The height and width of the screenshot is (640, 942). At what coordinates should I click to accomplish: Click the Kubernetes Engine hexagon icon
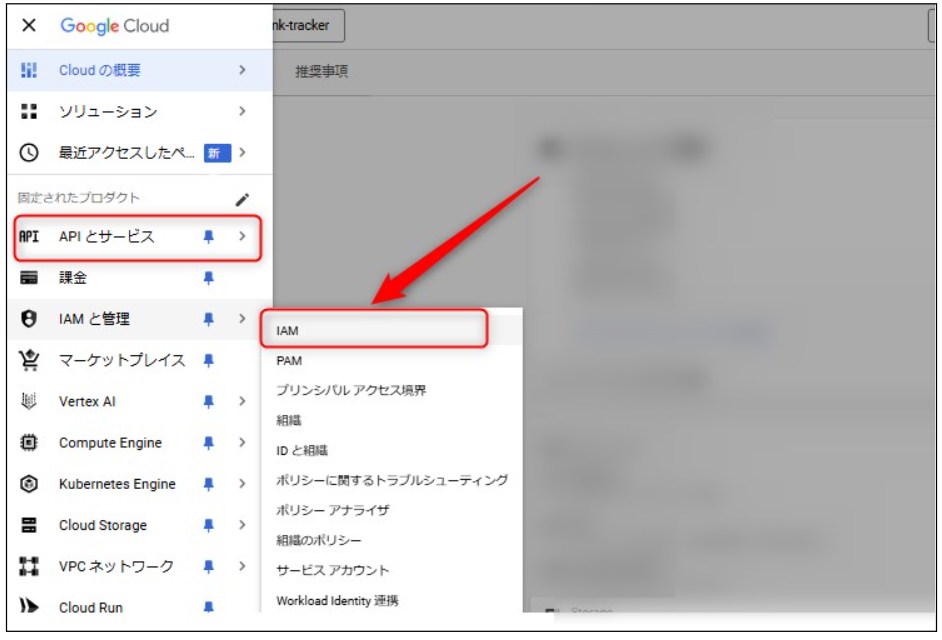[x=28, y=484]
